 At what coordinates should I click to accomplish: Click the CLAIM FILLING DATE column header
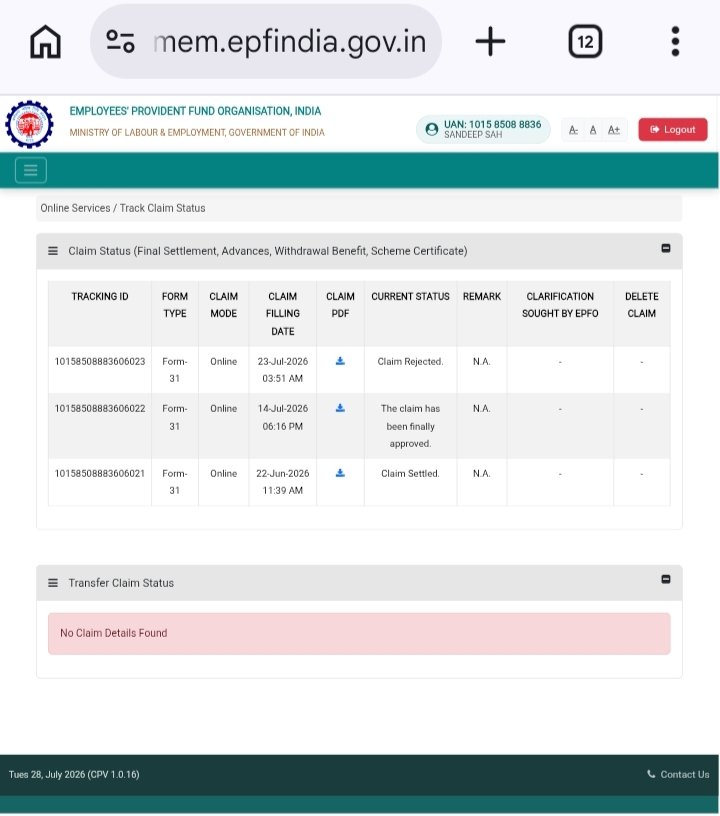pos(282,314)
